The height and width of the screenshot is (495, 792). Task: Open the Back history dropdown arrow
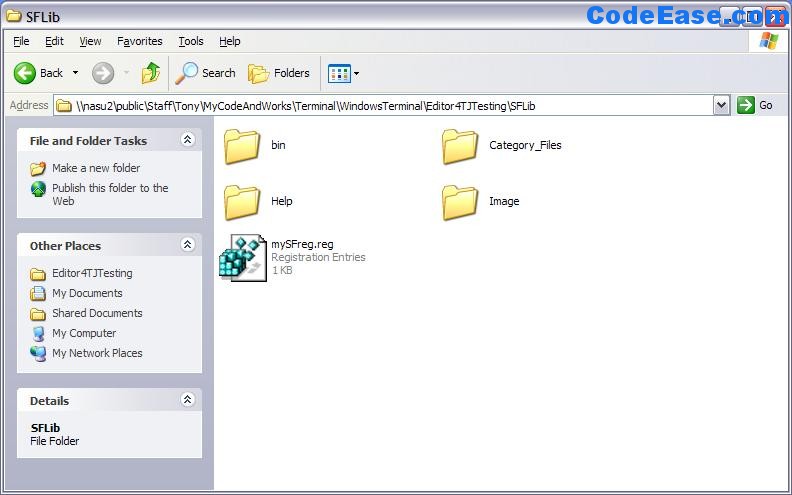tap(76, 73)
